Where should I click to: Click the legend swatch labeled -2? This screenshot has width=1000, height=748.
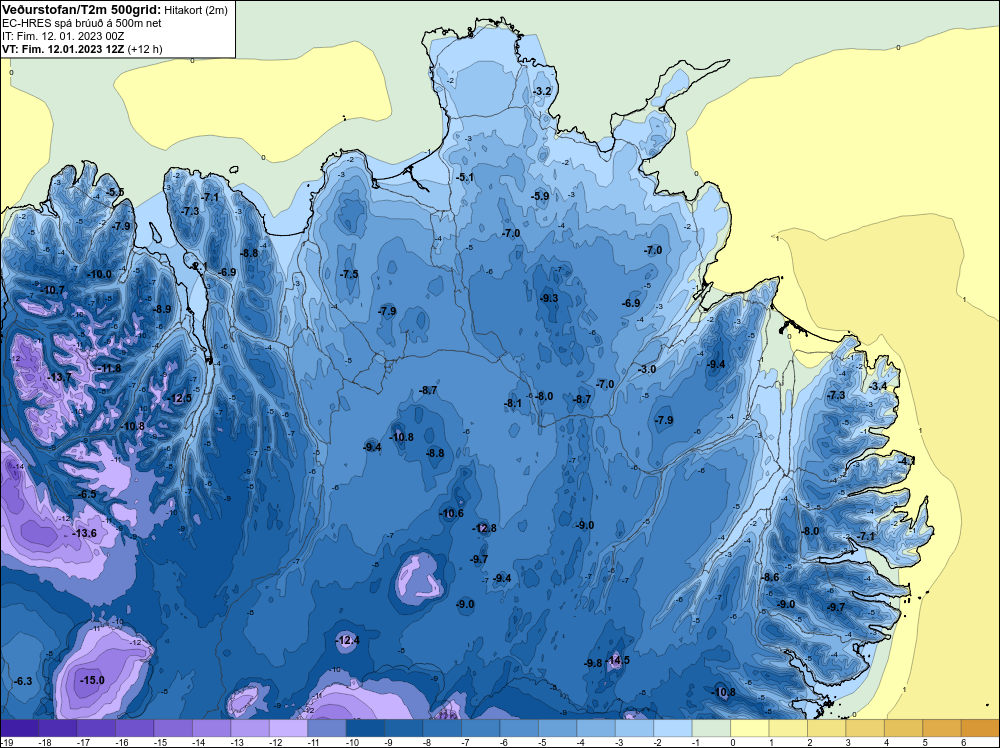tap(673, 728)
